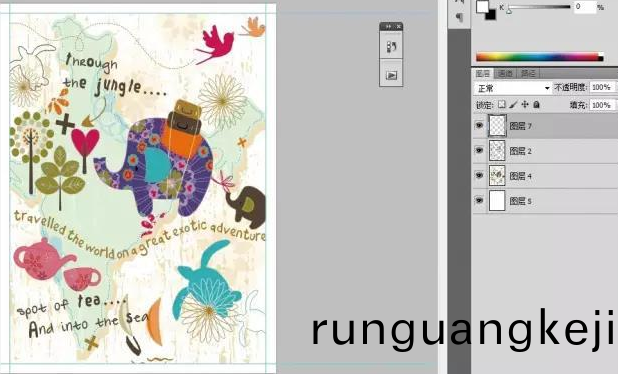Click the K slider handle in color panel
Viewport: 618px width, 374px height.
click(x=509, y=10)
